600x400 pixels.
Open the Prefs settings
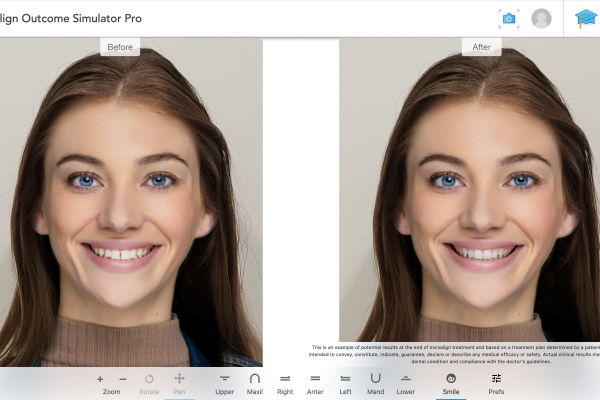coord(496,384)
